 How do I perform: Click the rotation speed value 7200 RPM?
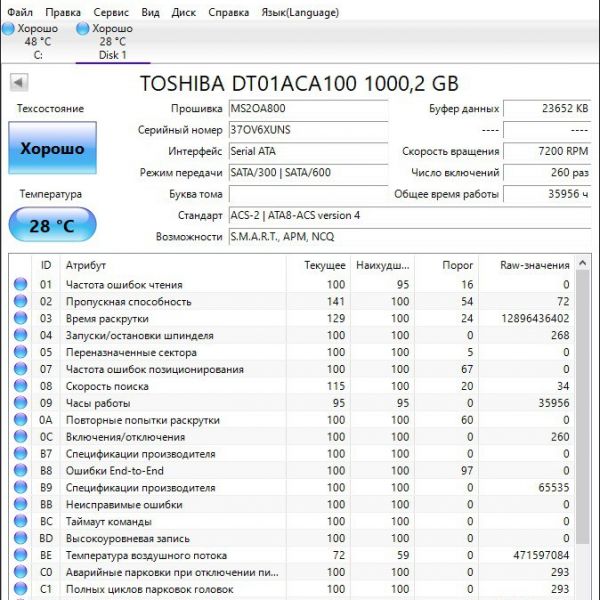(x=547, y=151)
